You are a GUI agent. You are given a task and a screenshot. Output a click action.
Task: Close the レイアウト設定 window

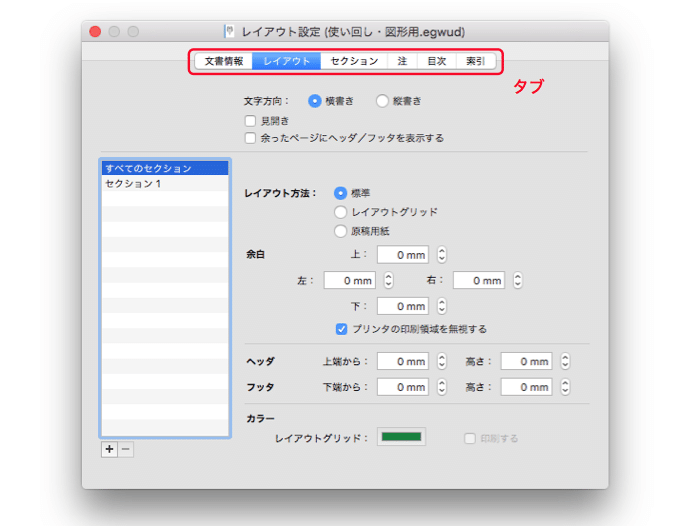(95, 32)
